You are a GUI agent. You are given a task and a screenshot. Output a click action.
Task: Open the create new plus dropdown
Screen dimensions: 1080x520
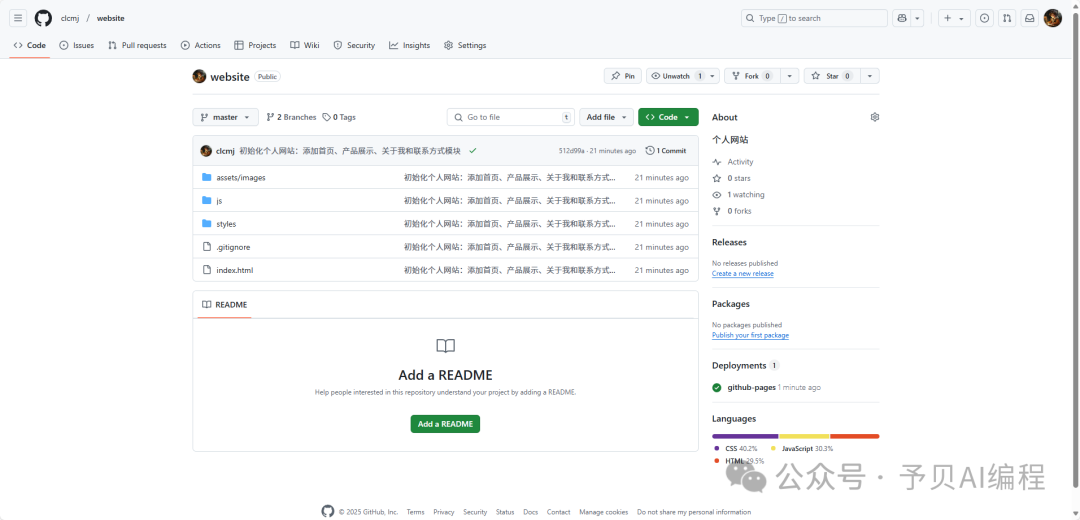pyautogui.click(x=954, y=19)
